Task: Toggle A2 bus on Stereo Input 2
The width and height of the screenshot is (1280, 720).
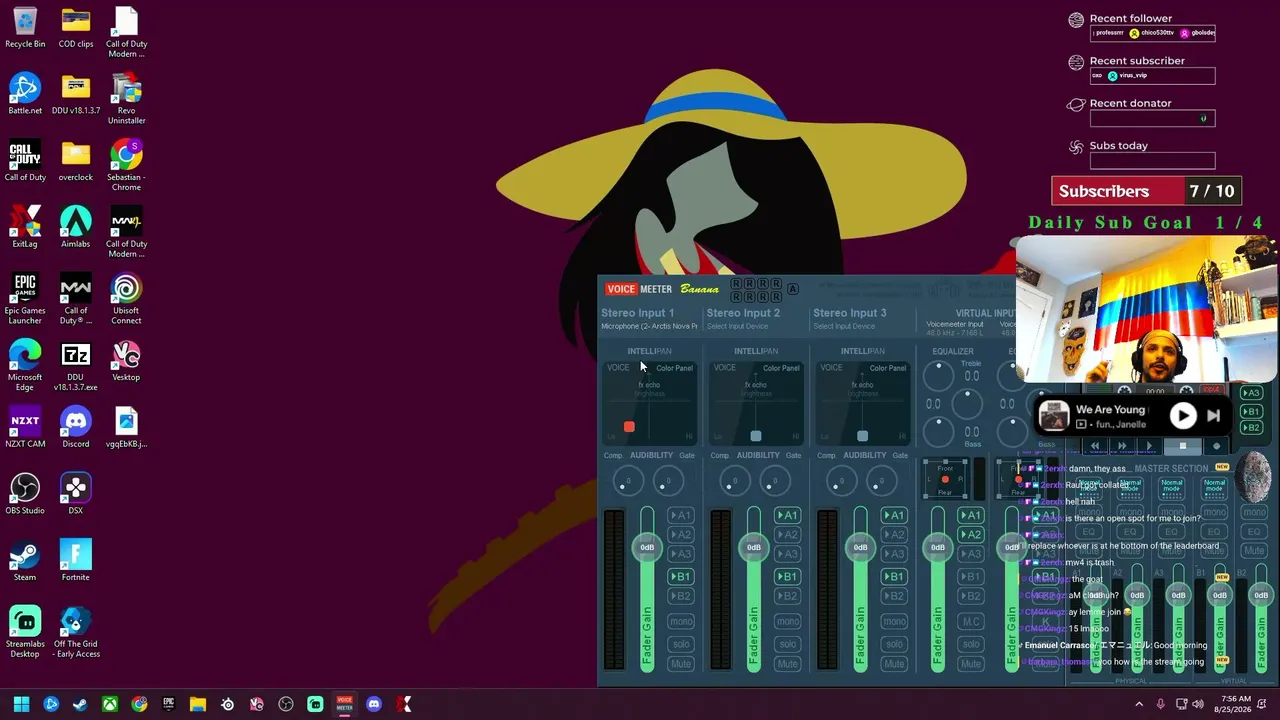Action: click(x=788, y=535)
